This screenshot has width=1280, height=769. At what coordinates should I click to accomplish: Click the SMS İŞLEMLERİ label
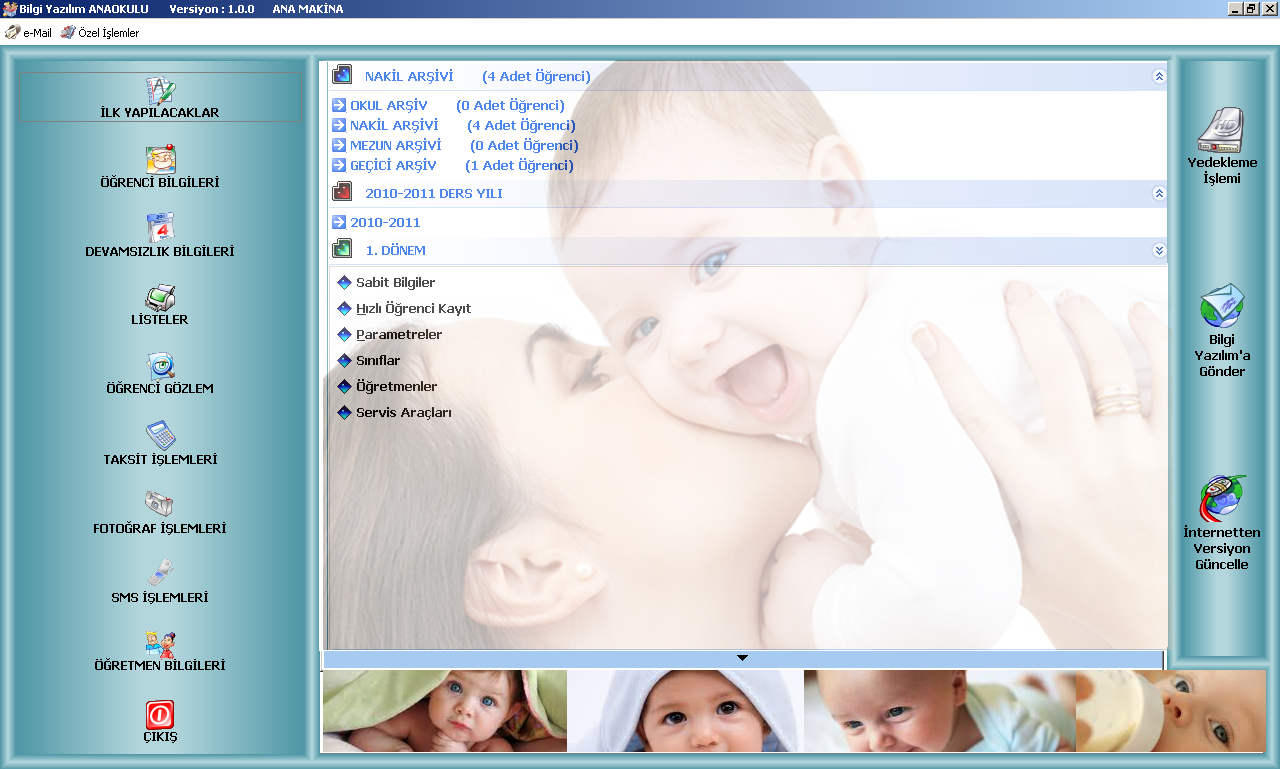click(160, 598)
